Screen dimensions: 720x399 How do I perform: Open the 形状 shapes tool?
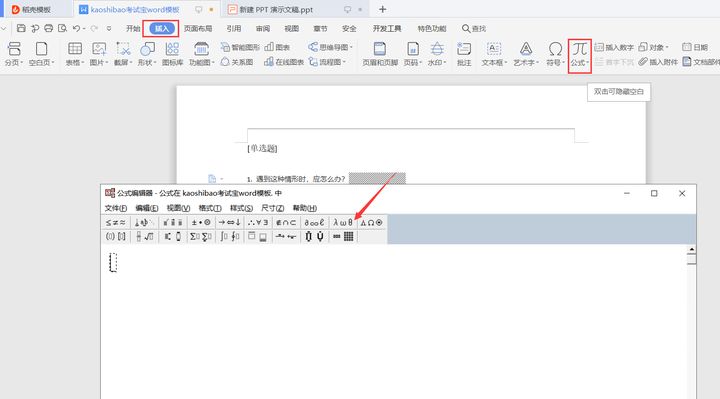tap(147, 54)
